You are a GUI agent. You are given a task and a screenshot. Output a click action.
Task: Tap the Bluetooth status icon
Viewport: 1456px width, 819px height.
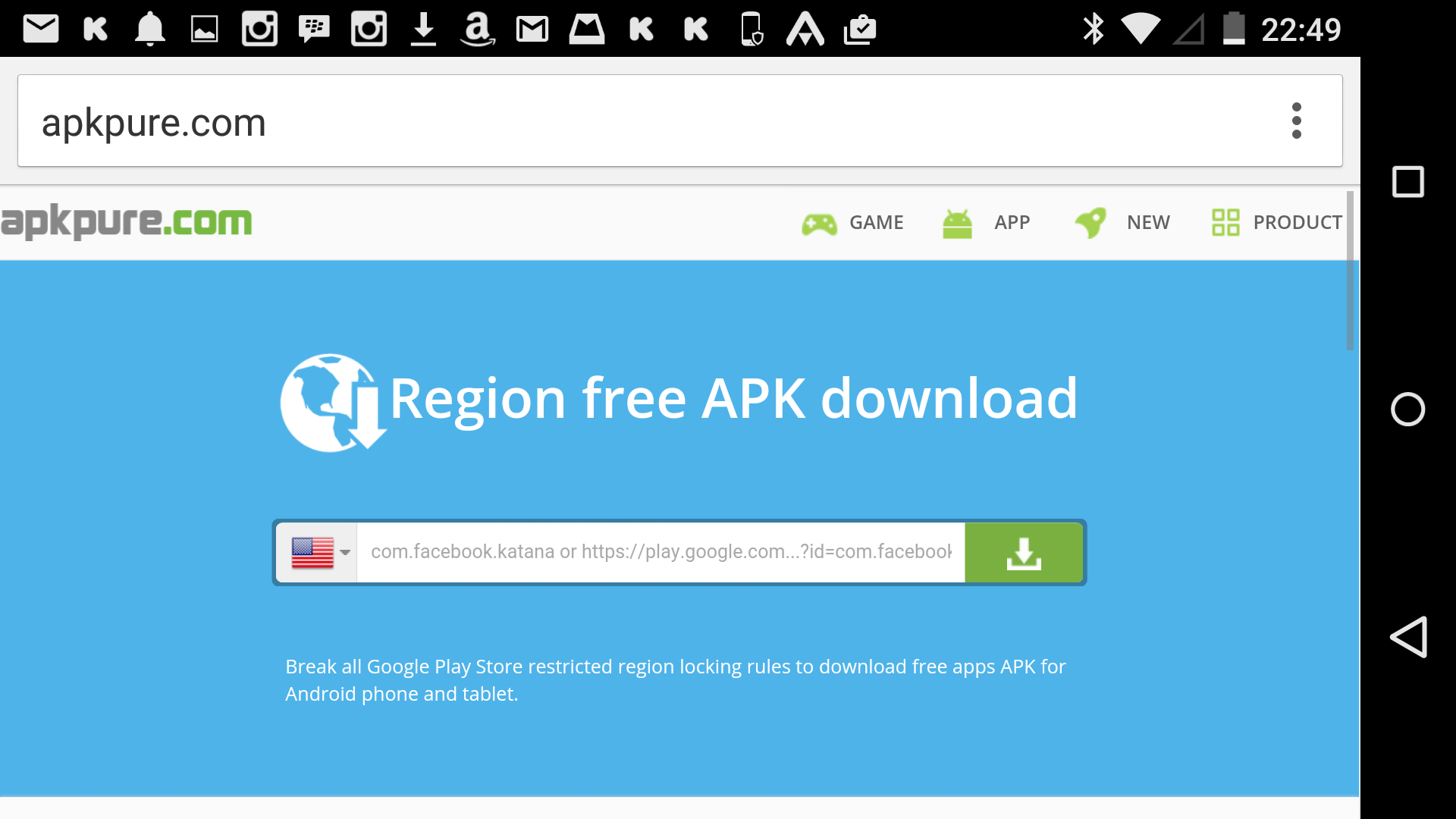click(1094, 30)
